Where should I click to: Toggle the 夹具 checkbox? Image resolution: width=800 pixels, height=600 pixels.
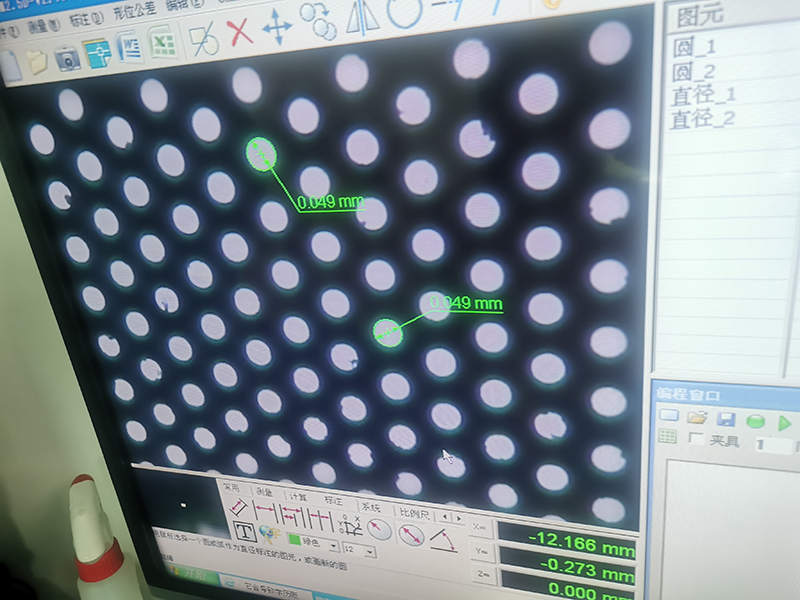point(696,438)
